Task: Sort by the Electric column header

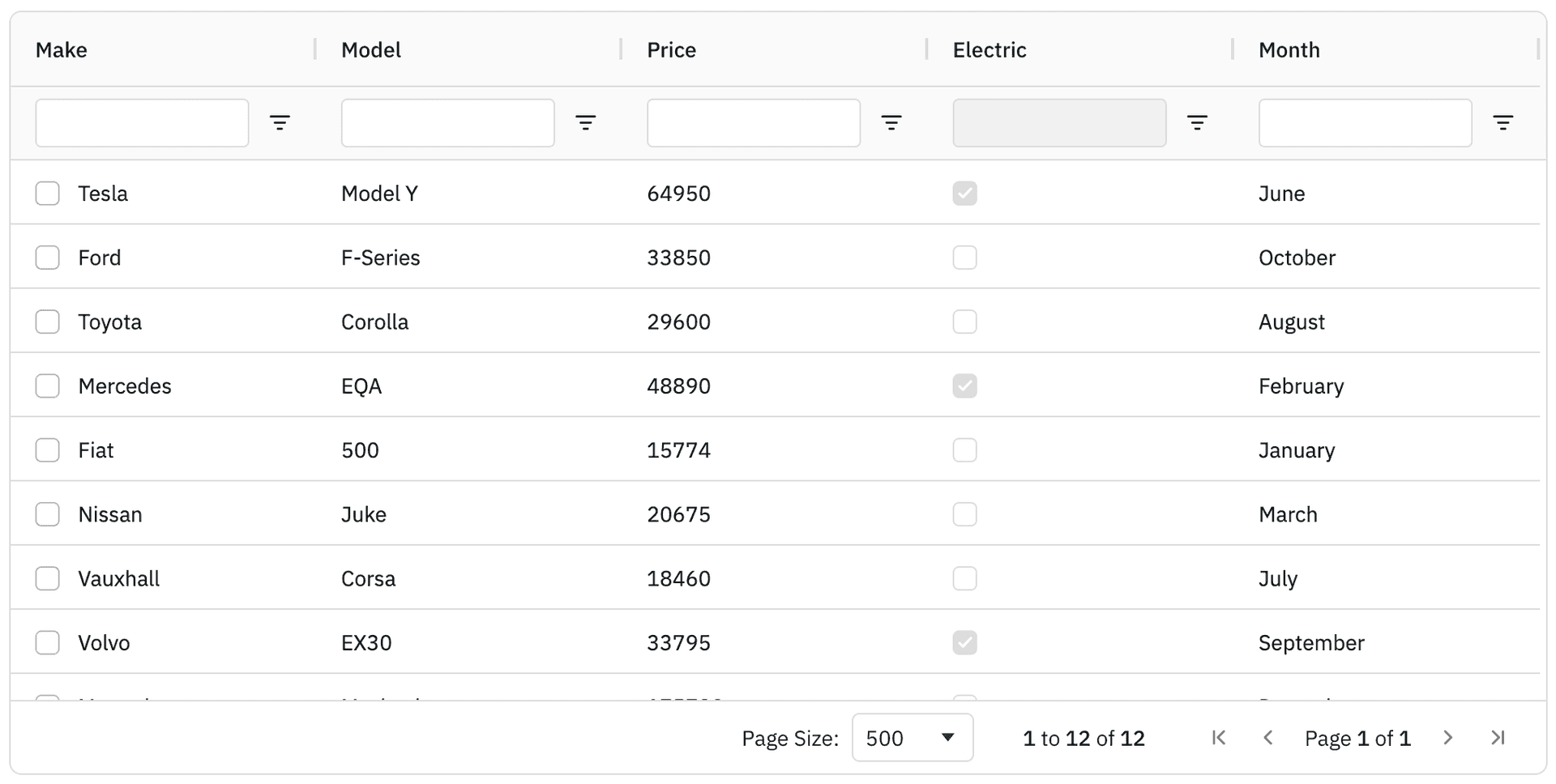Action: point(990,50)
